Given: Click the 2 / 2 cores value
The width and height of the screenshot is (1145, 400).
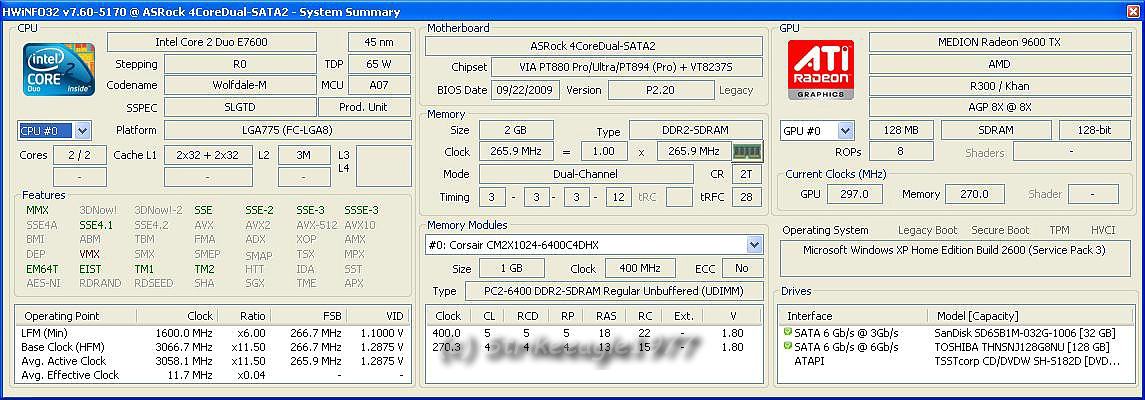Looking at the screenshot, I should click(79, 155).
